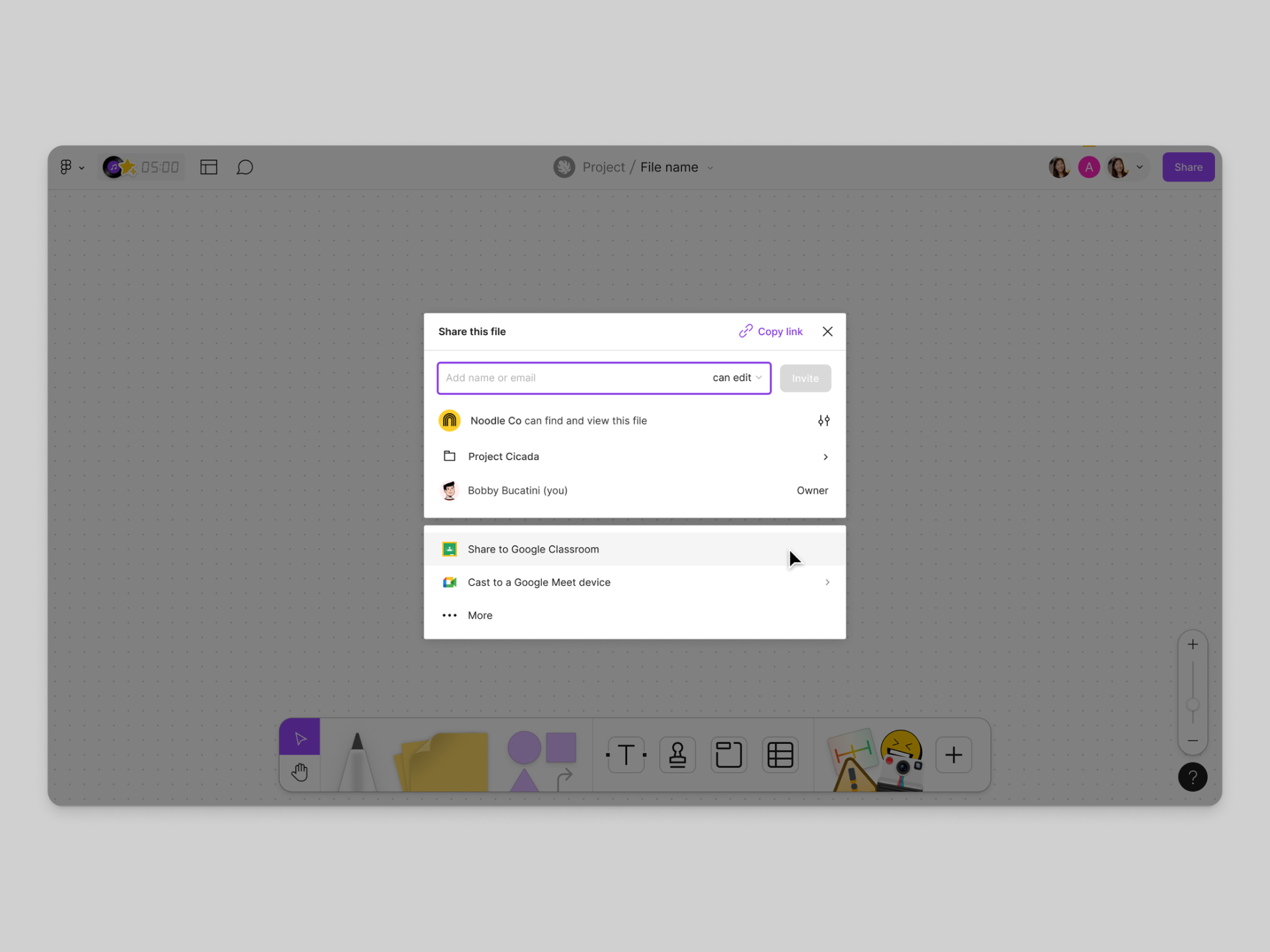
Task: Open the File name dropdown chevron
Action: point(710,168)
